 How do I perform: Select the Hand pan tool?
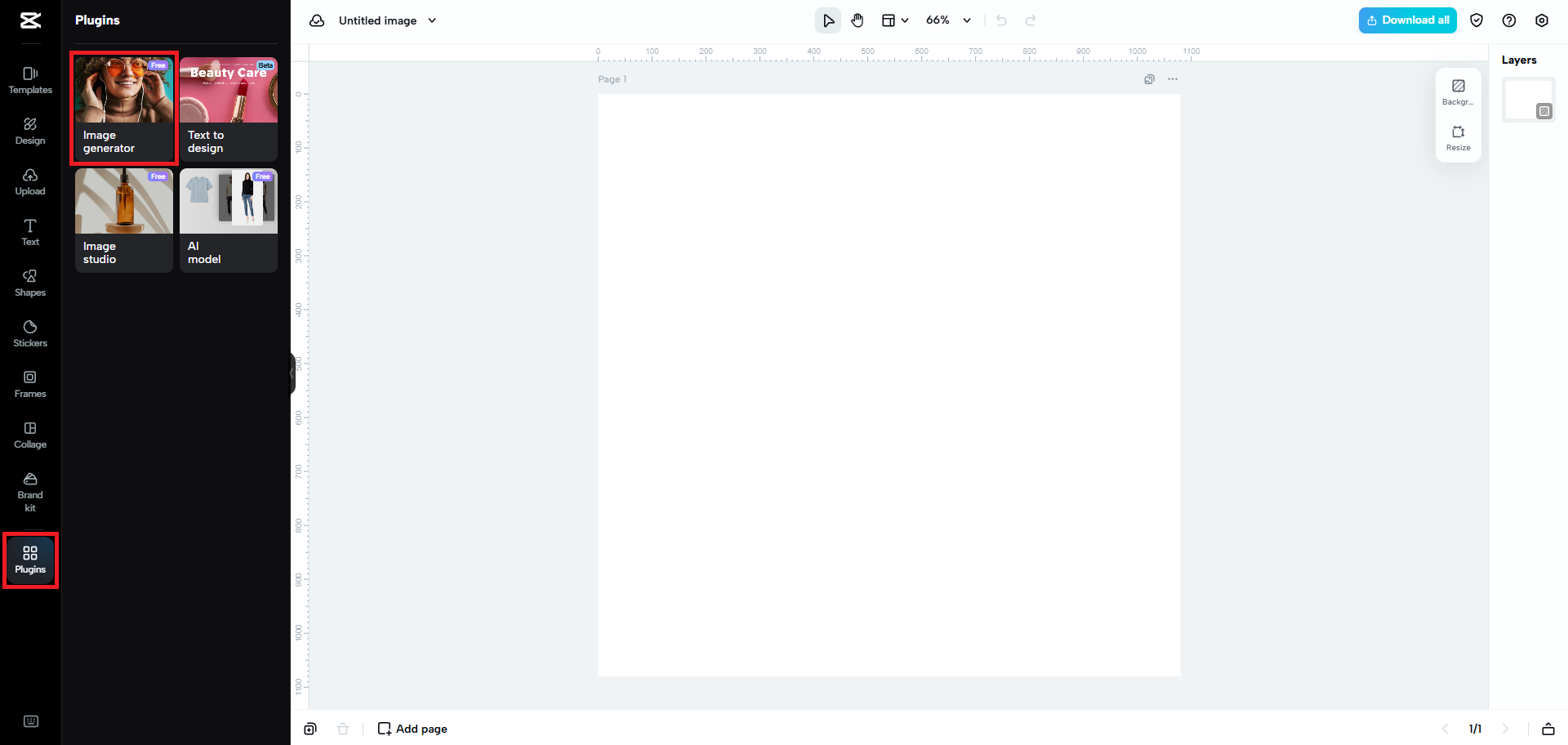pyautogui.click(x=857, y=20)
